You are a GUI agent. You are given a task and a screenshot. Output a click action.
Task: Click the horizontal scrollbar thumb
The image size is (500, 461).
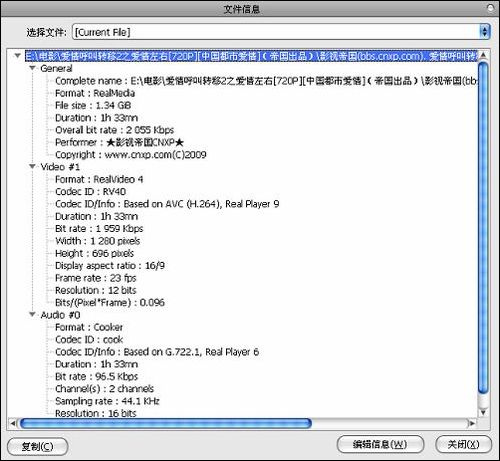click(166, 423)
